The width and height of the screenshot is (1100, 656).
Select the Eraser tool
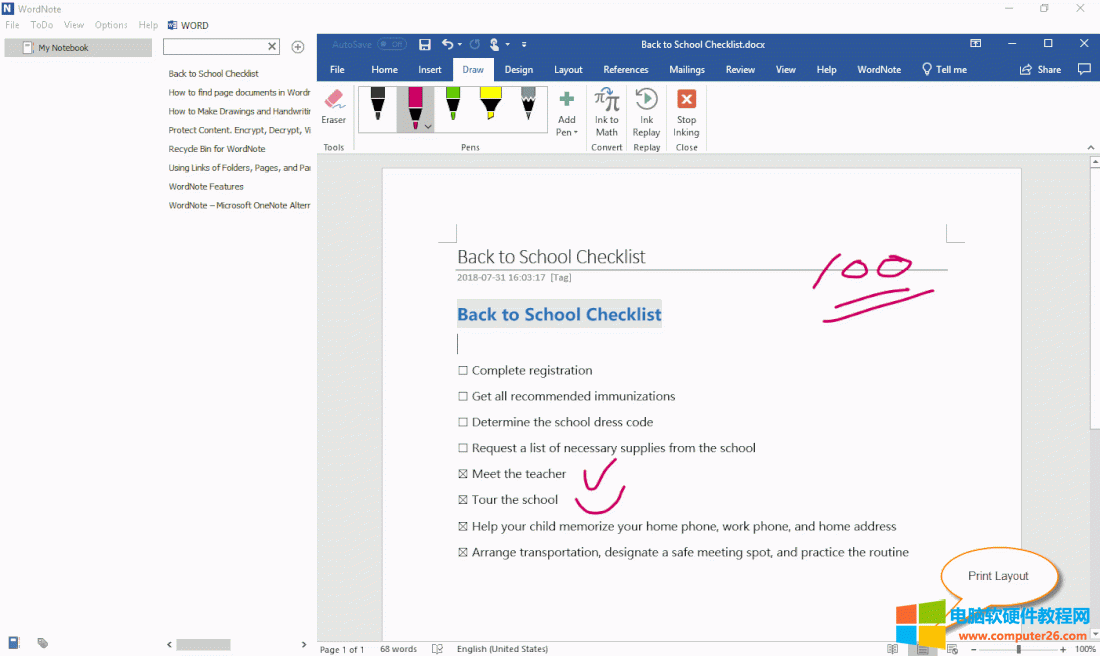click(333, 107)
